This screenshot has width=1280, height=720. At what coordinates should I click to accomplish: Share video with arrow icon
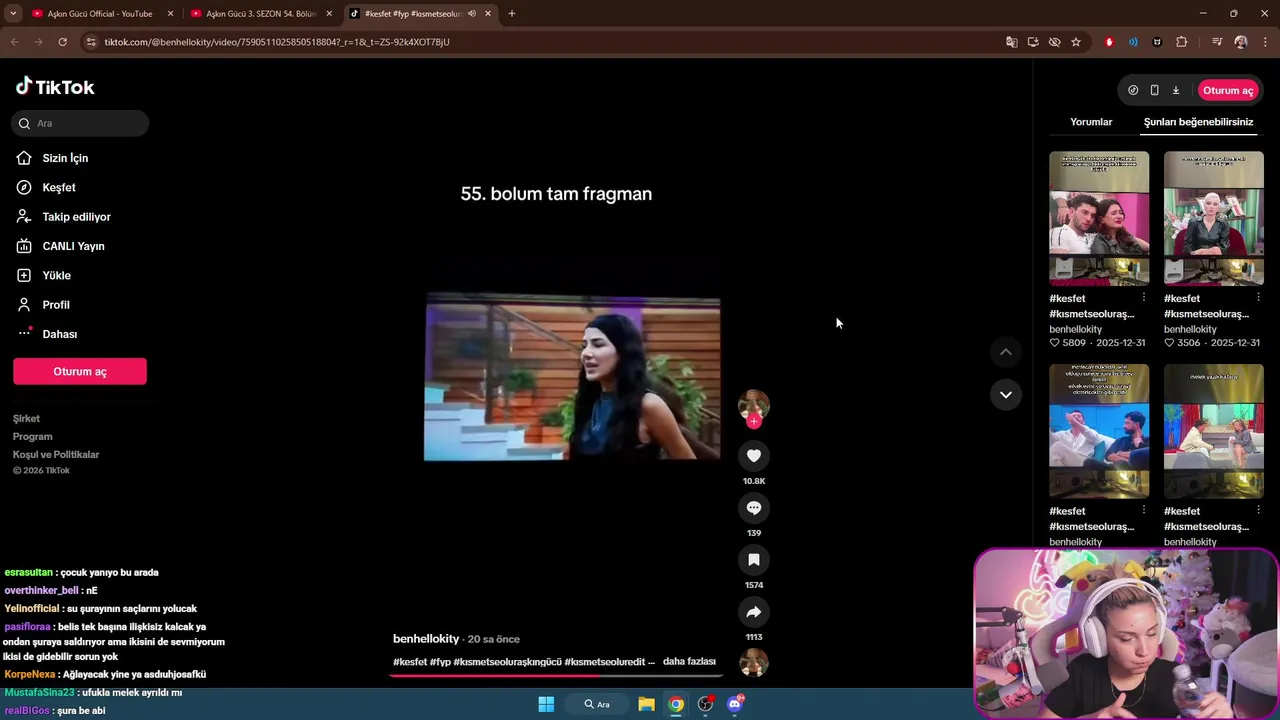(x=754, y=612)
